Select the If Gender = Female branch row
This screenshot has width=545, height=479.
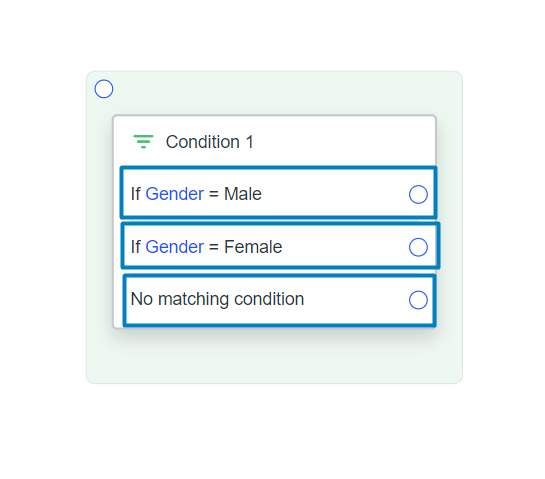280,246
